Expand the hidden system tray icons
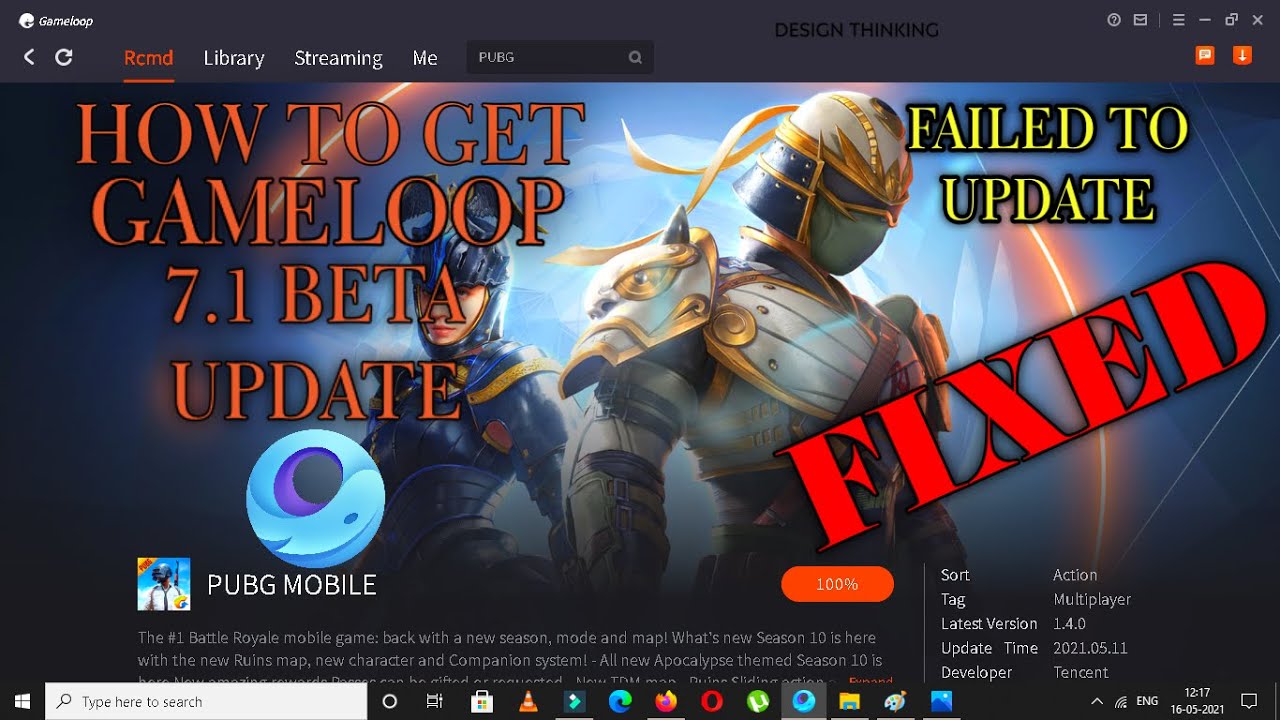Viewport: 1280px width, 720px height. [1097, 701]
